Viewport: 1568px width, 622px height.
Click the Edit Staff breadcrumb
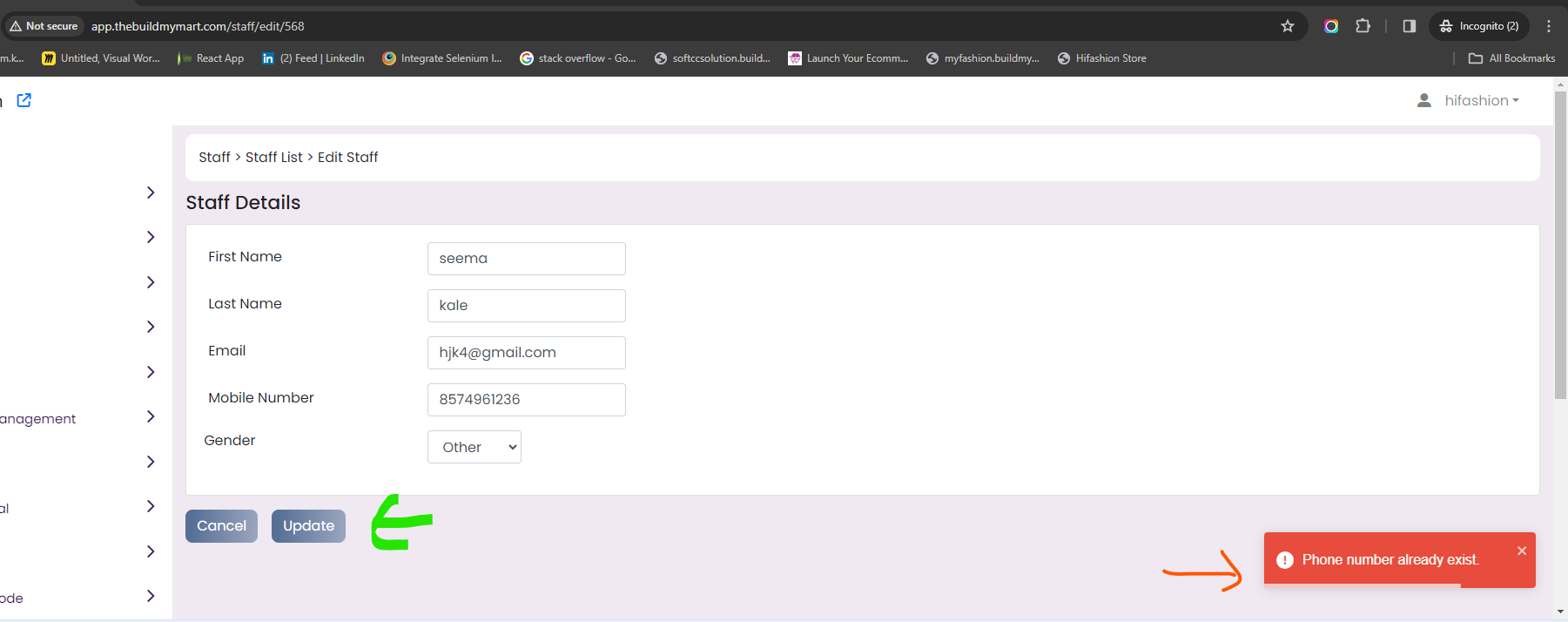348,157
